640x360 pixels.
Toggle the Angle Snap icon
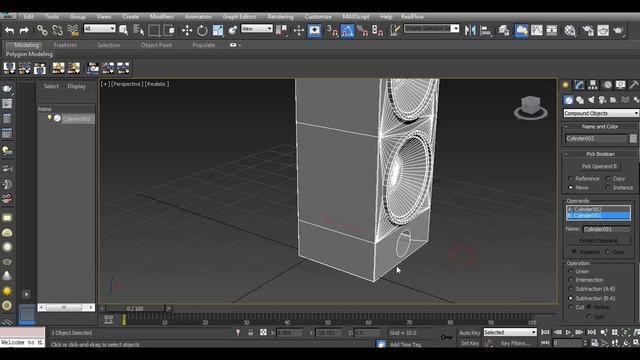(x=347, y=30)
